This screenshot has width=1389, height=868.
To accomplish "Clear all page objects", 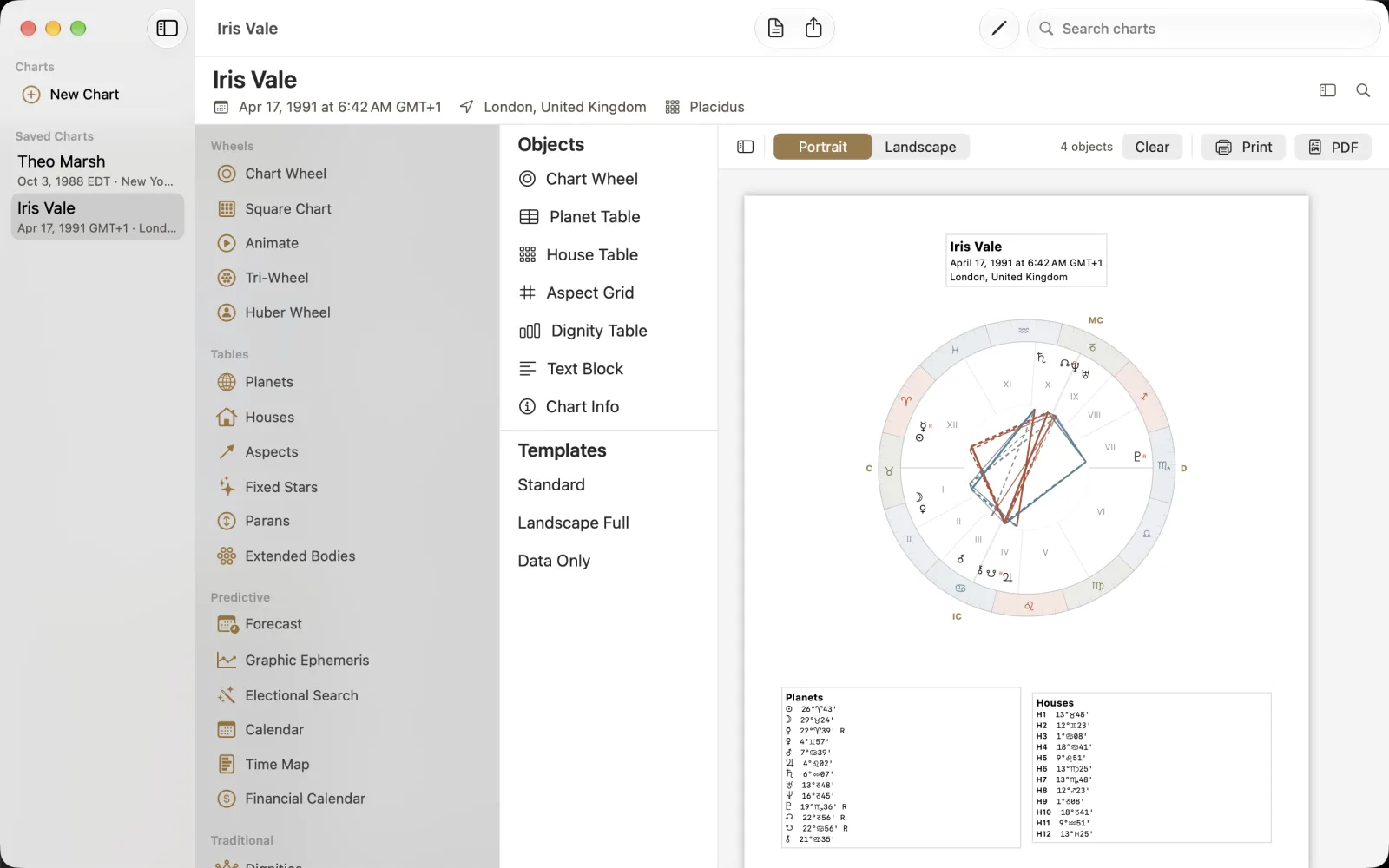I will [x=1152, y=147].
